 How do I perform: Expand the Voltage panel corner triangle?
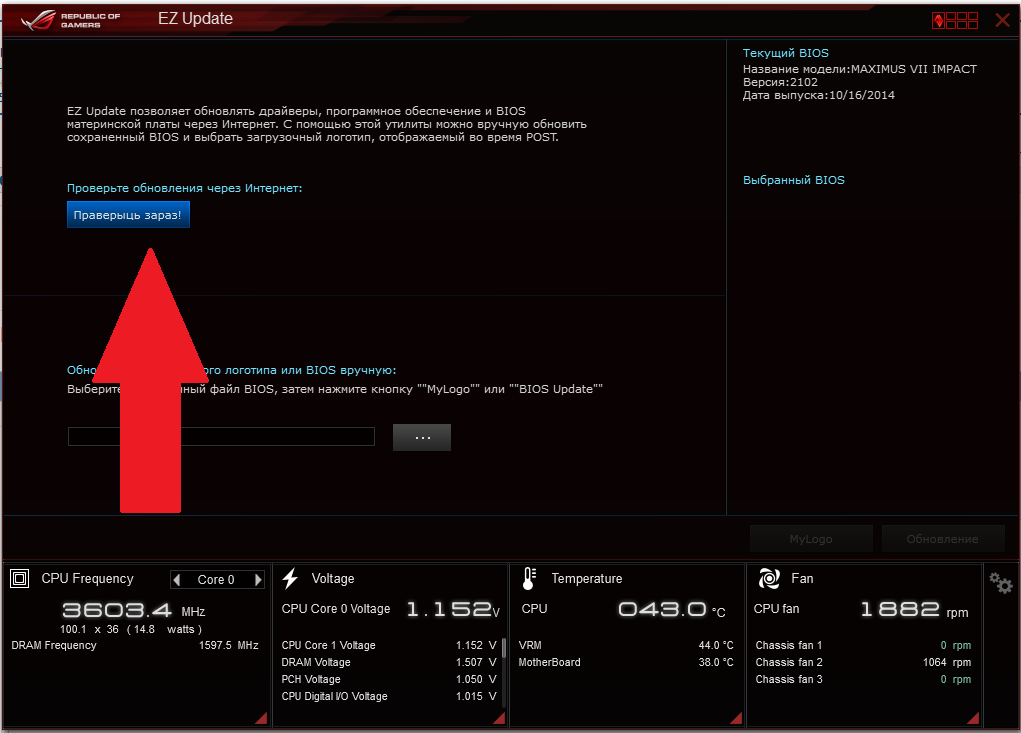click(x=499, y=718)
